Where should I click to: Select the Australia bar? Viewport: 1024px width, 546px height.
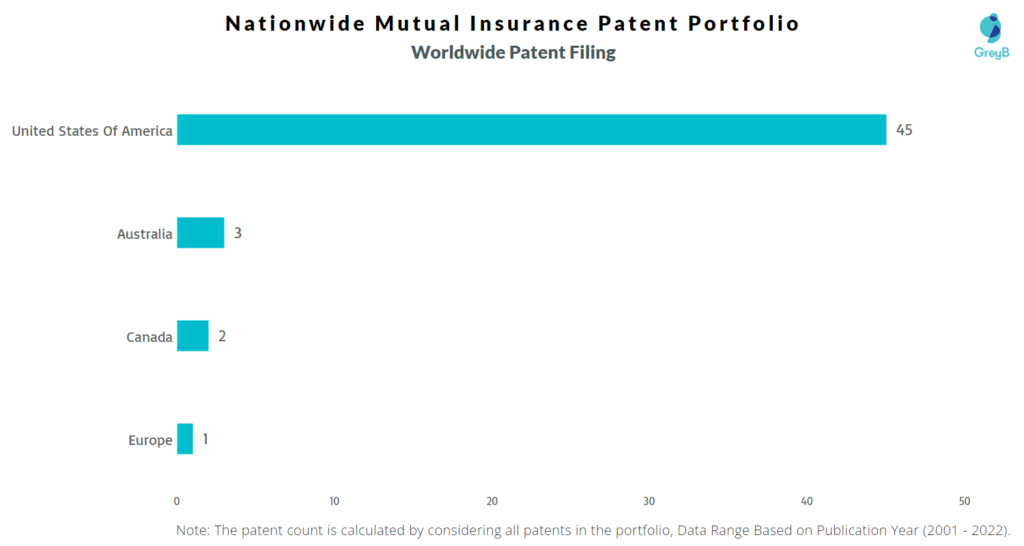[200, 233]
